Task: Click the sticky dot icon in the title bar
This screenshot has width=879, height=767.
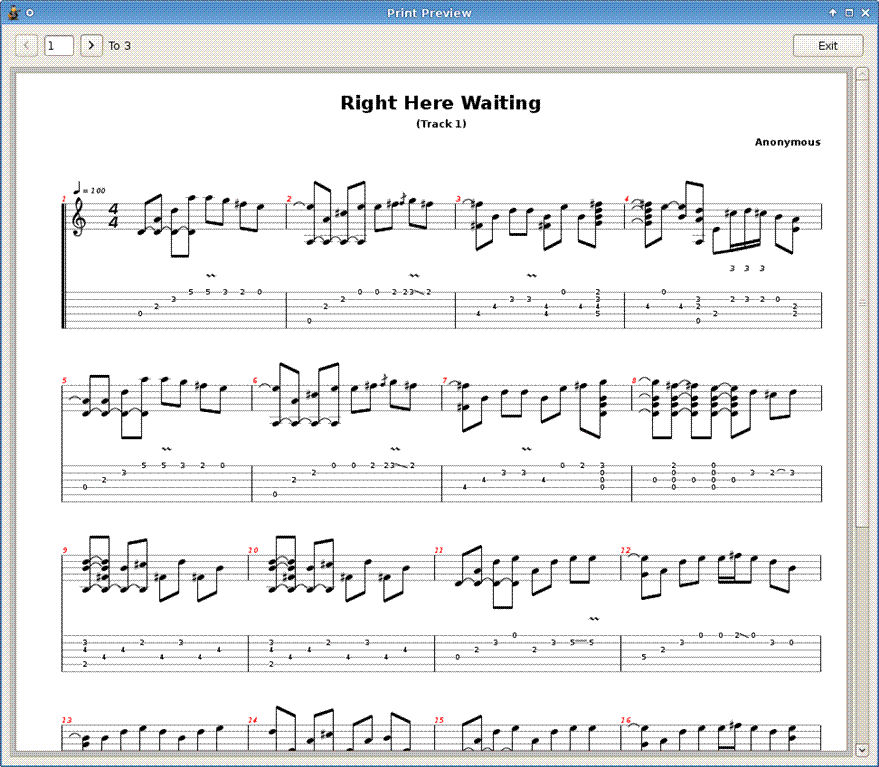Action: [x=30, y=13]
